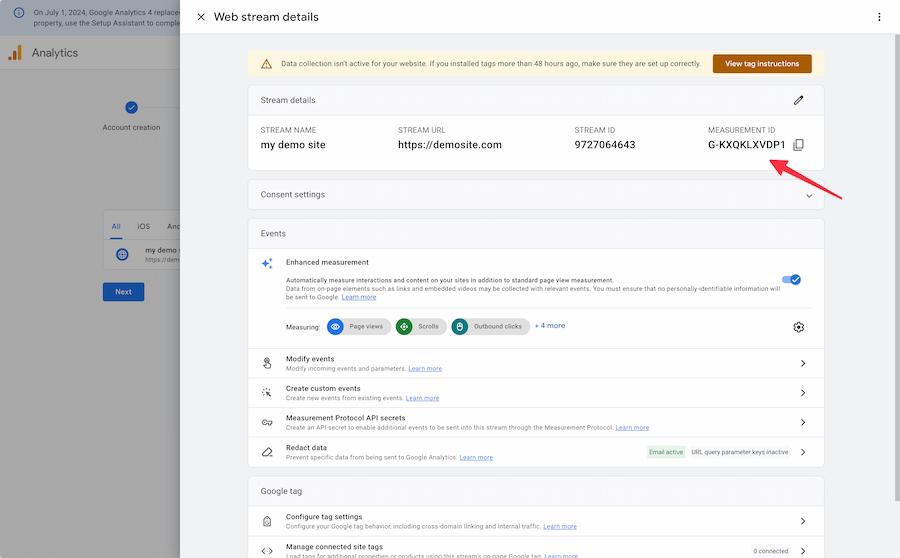The height and width of the screenshot is (558, 900).
Task: Click the Account creation step checkmark
Action: click(131, 107)
